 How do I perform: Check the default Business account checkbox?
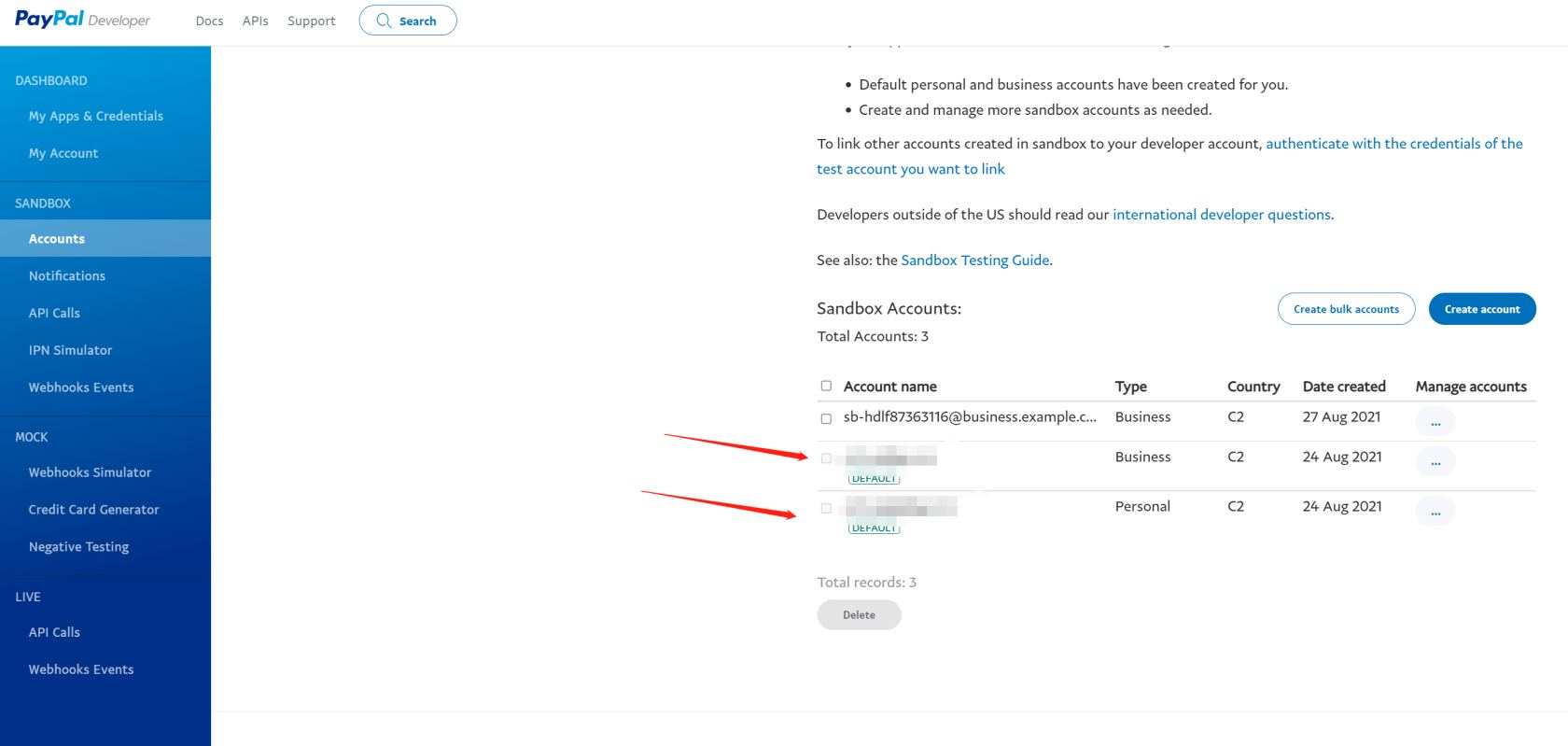(826, 458)
